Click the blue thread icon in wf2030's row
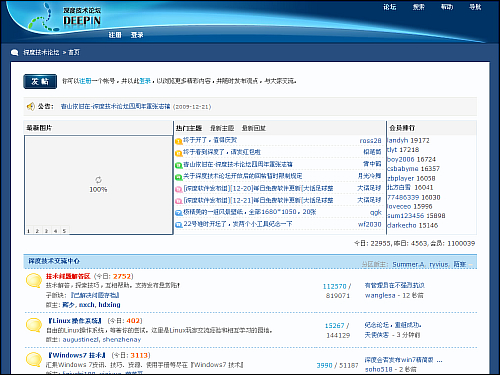500x375 pixels. point(179,225)
